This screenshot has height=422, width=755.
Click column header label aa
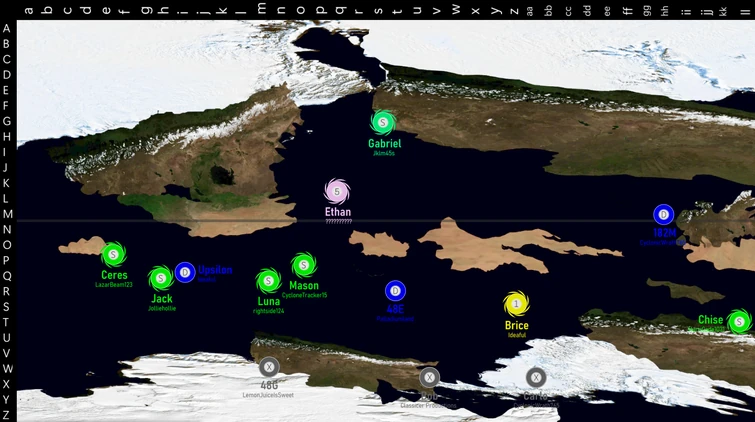(530, 11)
